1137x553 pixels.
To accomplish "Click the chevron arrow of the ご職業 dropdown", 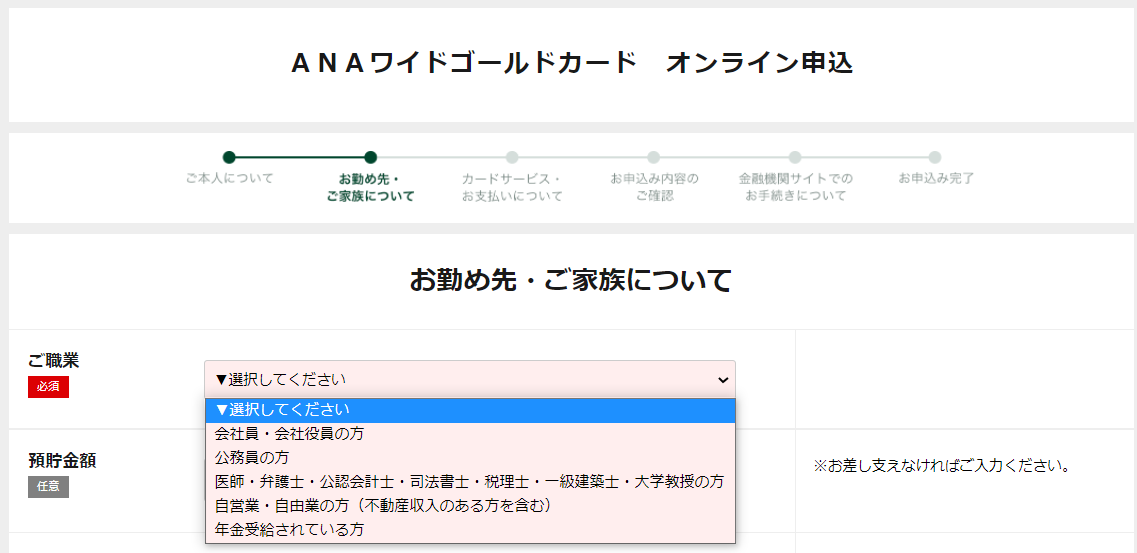I will (723, 380).
